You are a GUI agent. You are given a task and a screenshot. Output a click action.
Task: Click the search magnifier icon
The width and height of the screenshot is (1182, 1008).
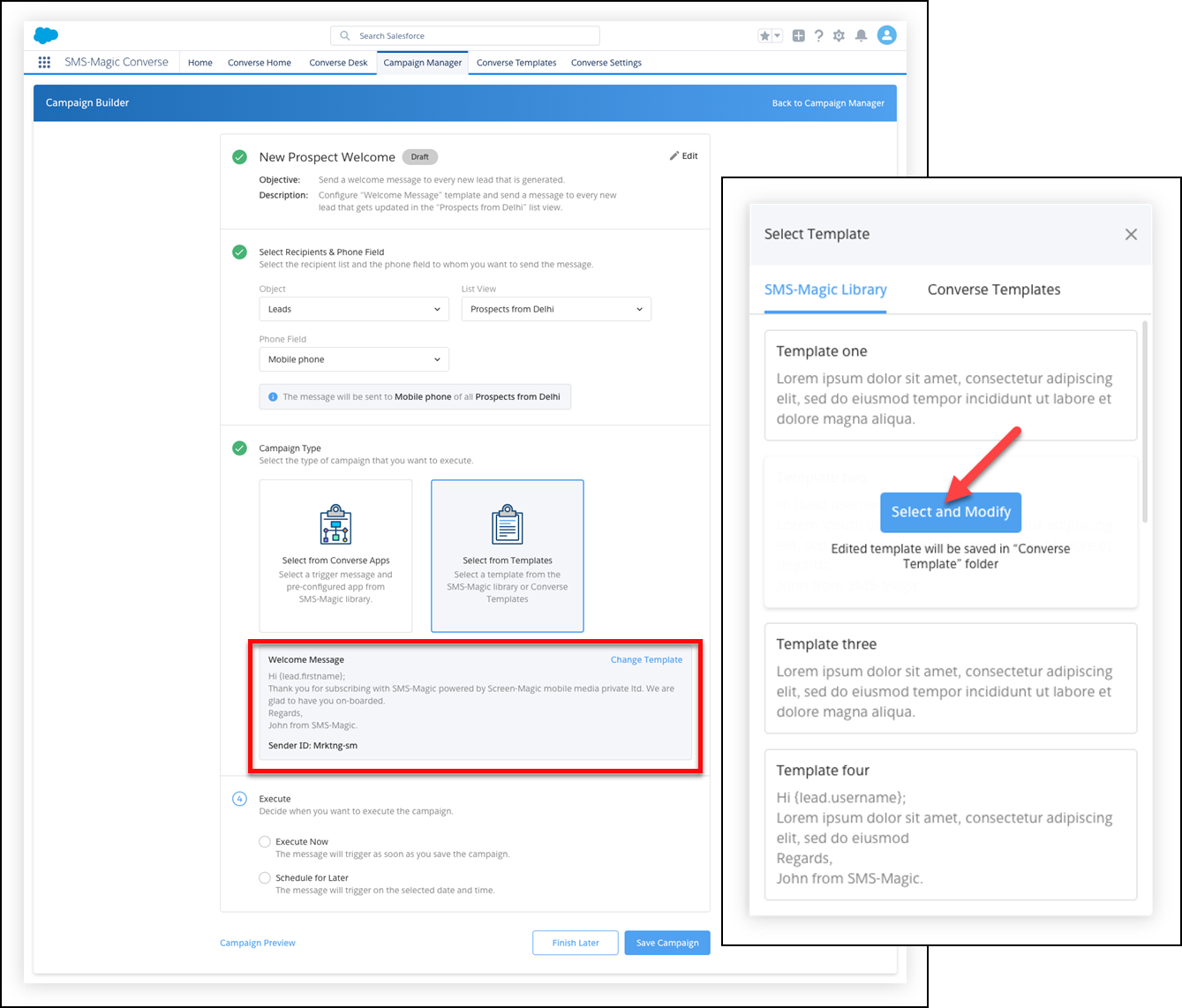coord(345,36)
